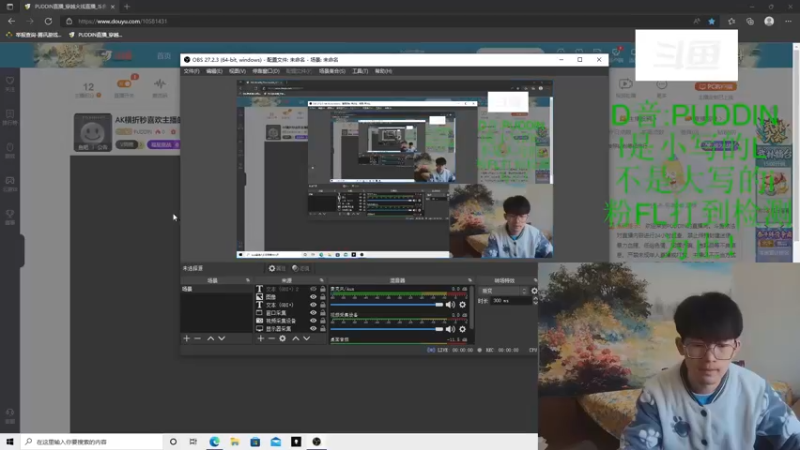Open new browser tab with plus button

127,7
